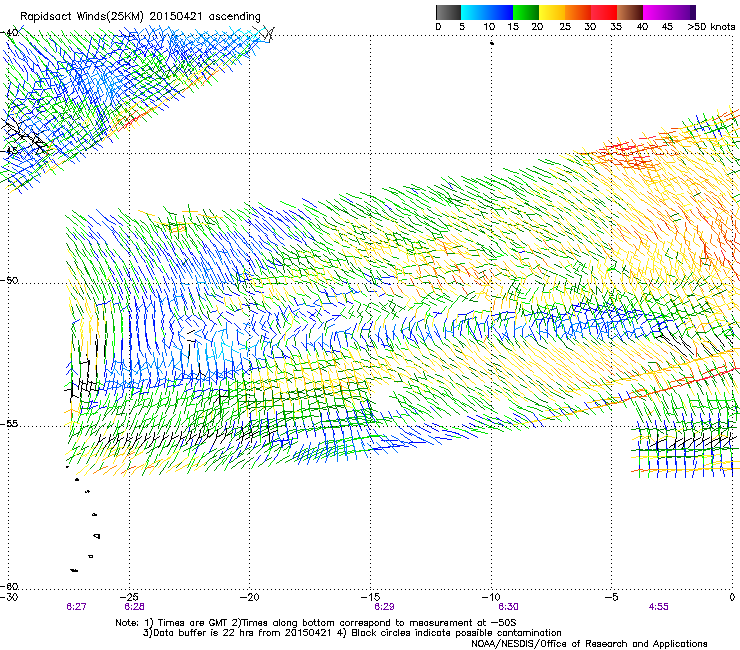Click the purple '6:28' swath time label
The width and height of the screenshot is (740, 650).
click(x=135, y=607)
